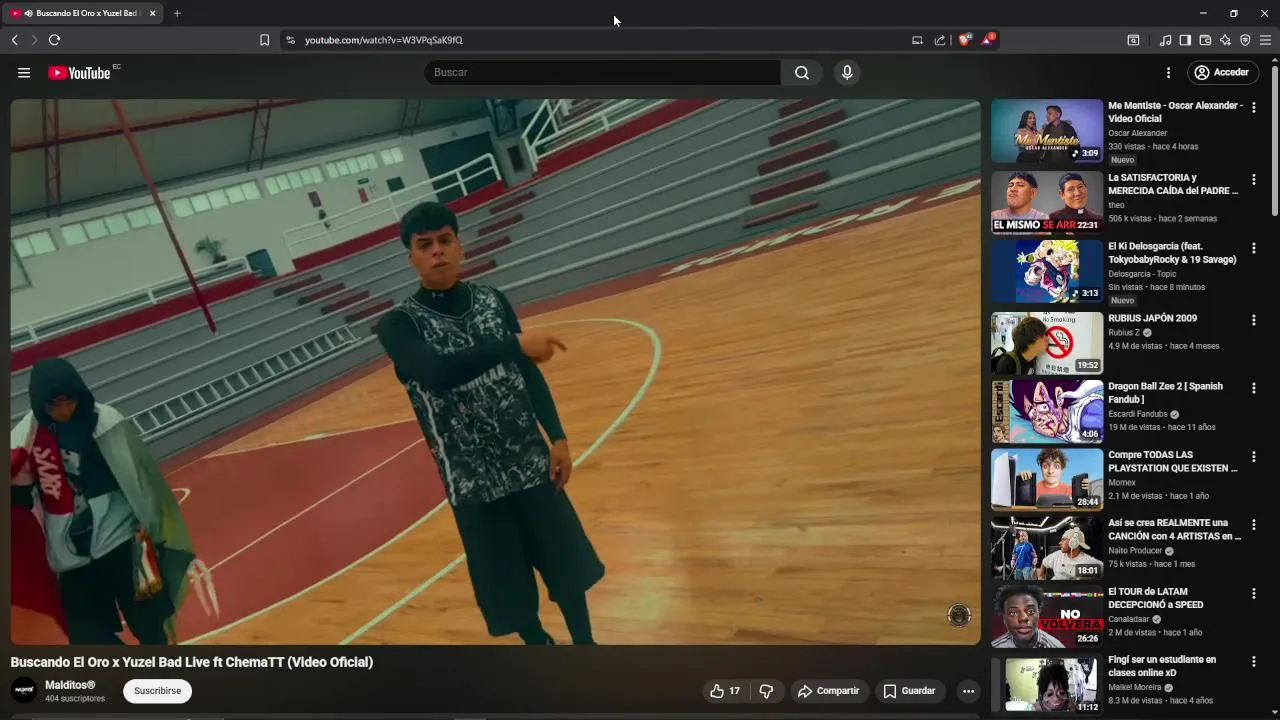Image resolution: width=1280 pixels, height=720 pixels.
Task: Close the Buscando El Oro tab
Action: [153, 13]
